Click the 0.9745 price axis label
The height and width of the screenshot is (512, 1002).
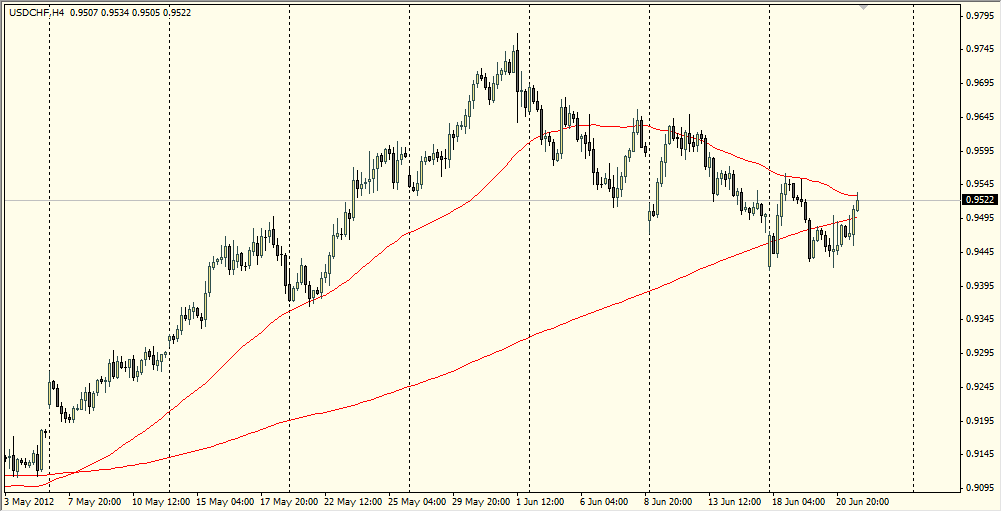[x=982, y=49]
